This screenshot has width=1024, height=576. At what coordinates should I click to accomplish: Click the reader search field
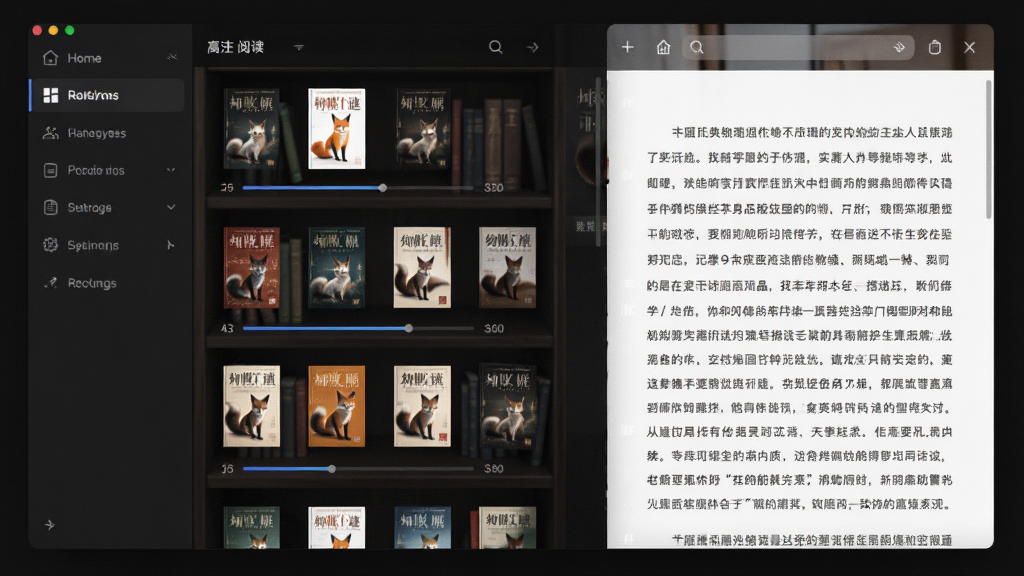798,47
